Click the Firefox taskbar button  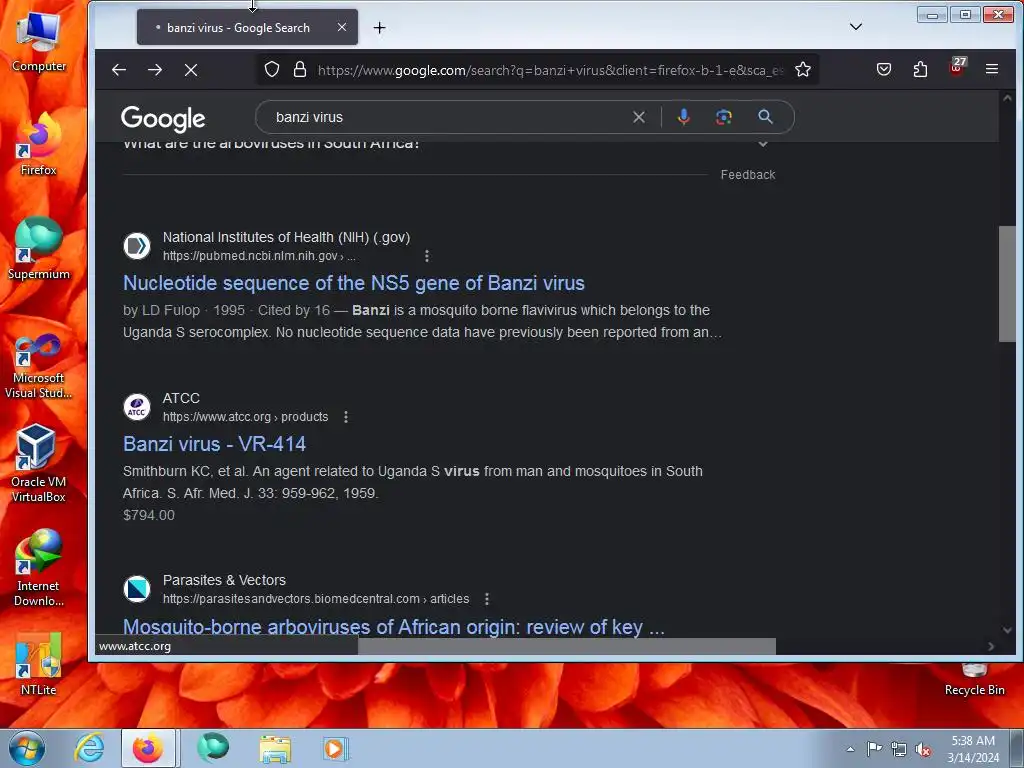(148, 748)
